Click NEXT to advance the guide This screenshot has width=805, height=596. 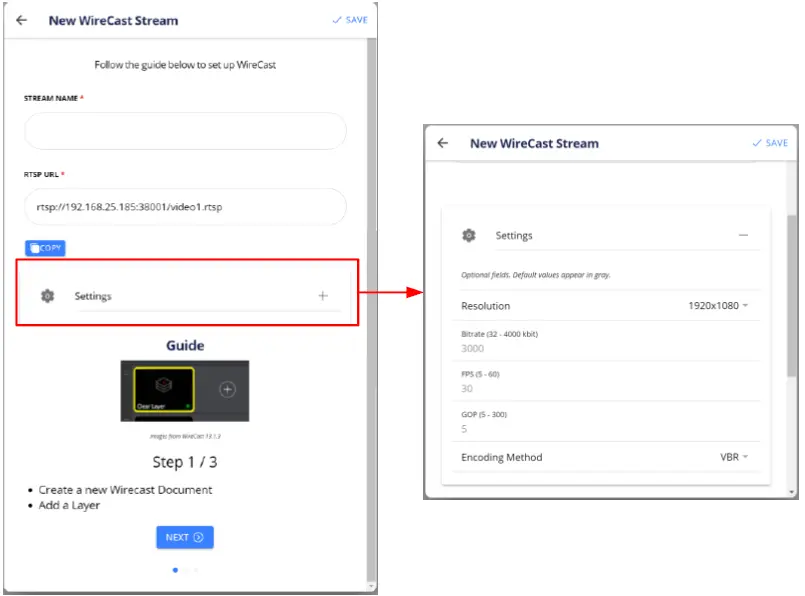[x=185, y=537]
